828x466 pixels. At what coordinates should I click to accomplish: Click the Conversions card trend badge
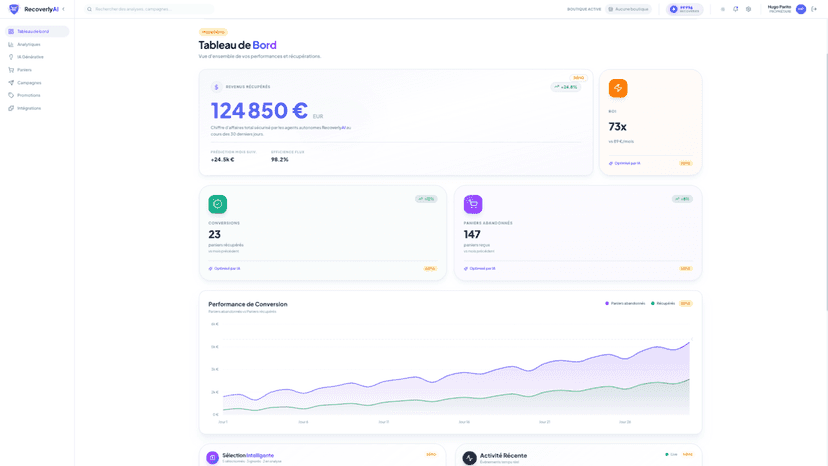click(426, 199)
